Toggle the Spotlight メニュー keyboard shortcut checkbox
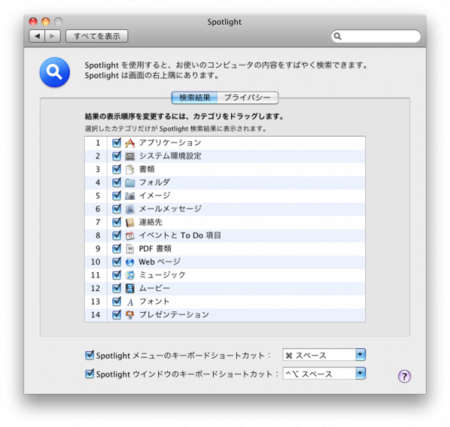This screenshot has width=450, height=427. click(x=89, y=355)
